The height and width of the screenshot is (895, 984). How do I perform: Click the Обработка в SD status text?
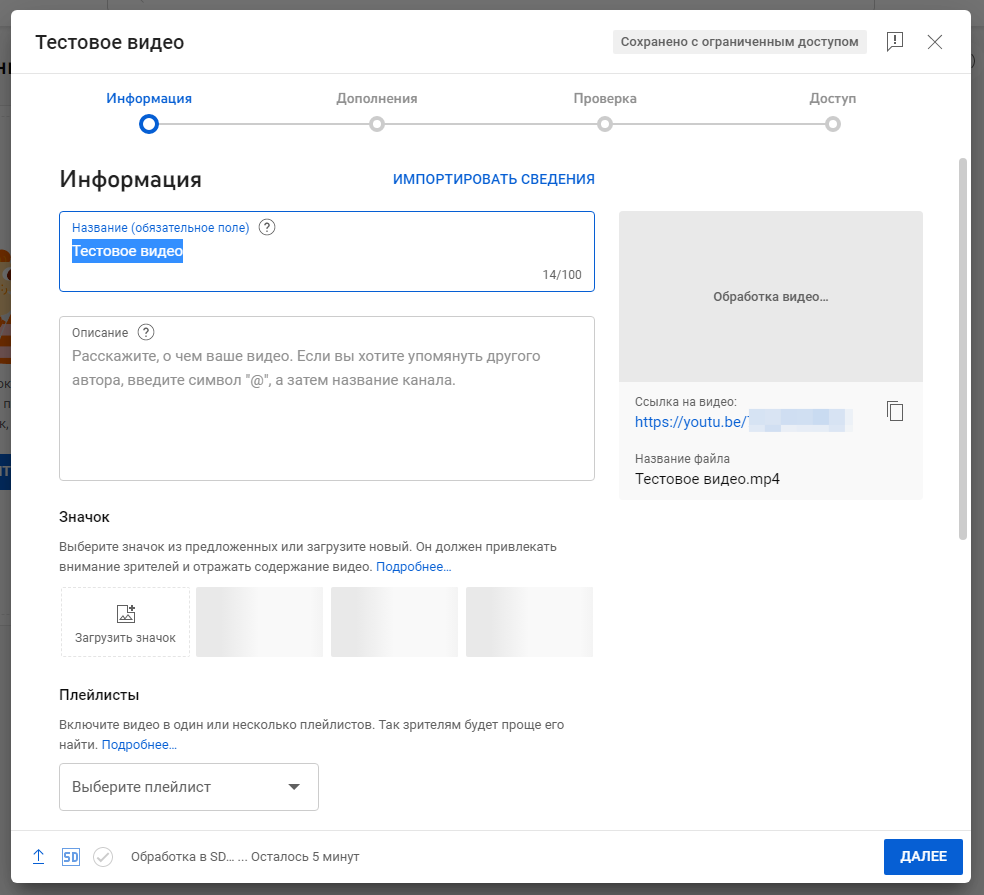point(245,857)
